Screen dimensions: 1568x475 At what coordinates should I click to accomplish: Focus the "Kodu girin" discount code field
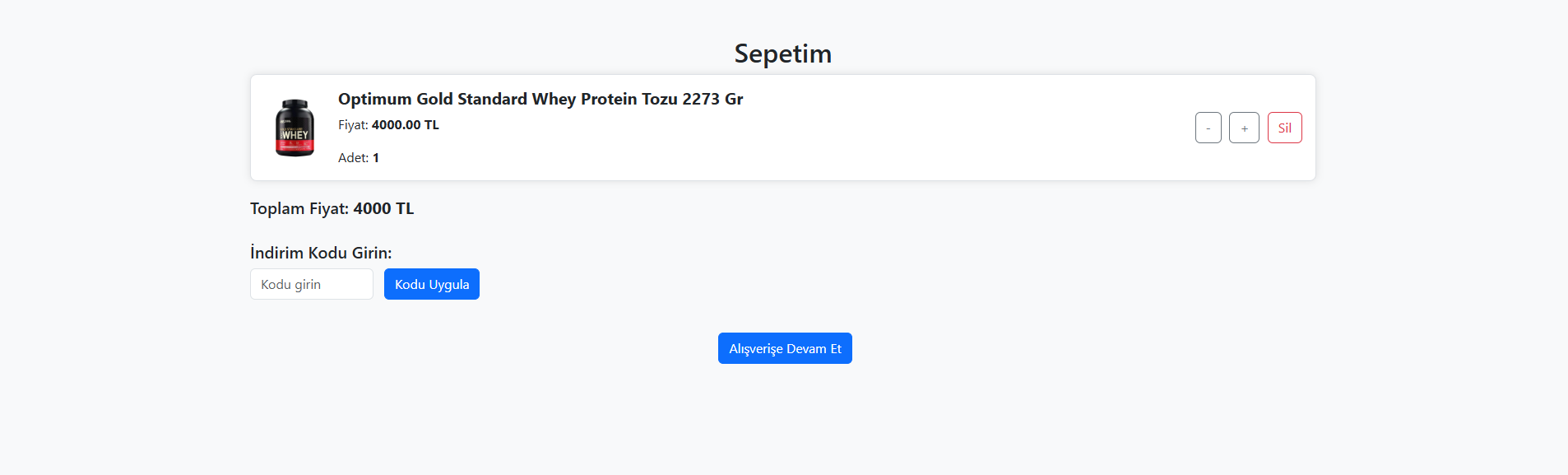(312, 284)
